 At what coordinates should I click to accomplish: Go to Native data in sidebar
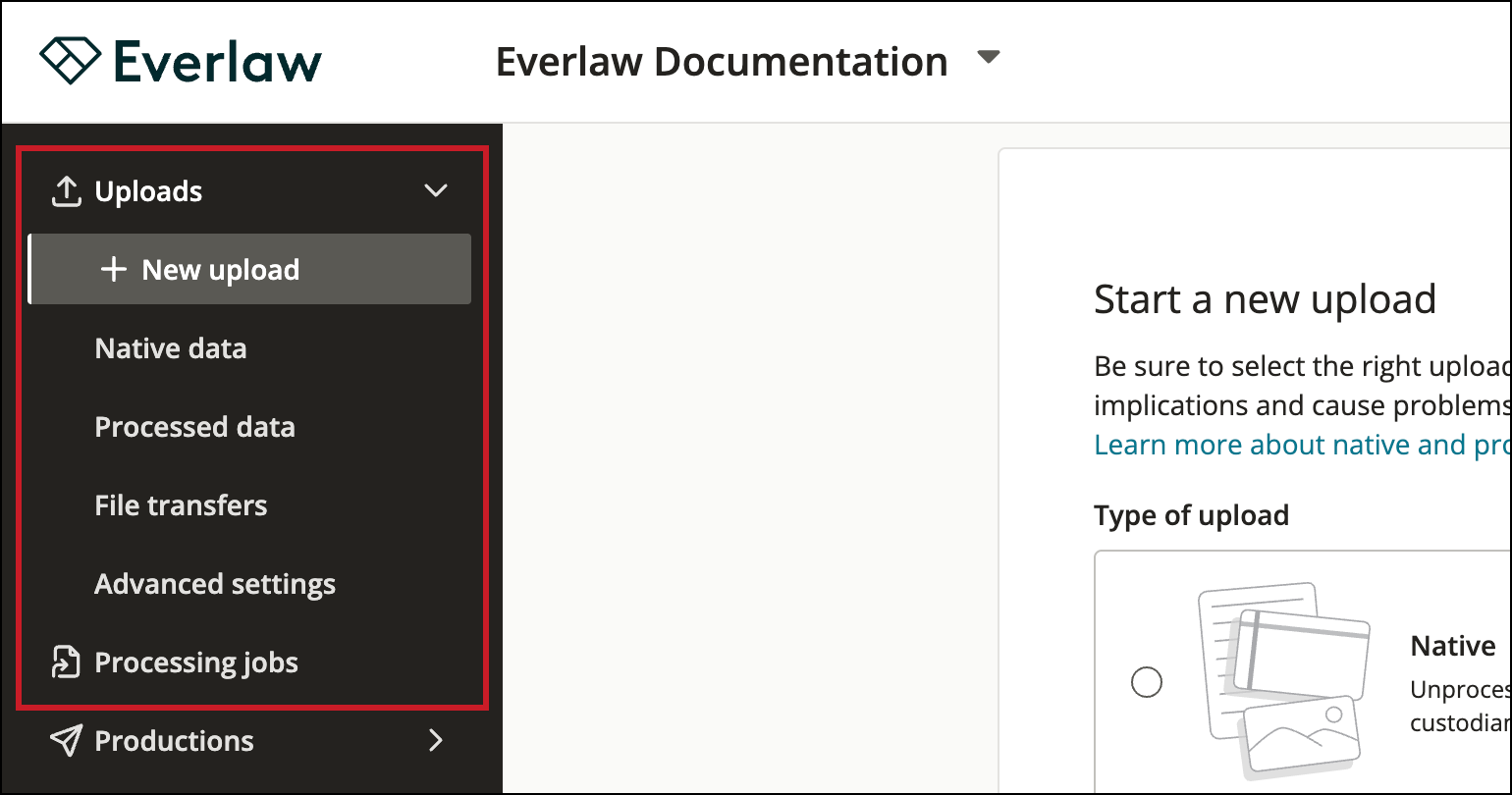coord(171,348)
